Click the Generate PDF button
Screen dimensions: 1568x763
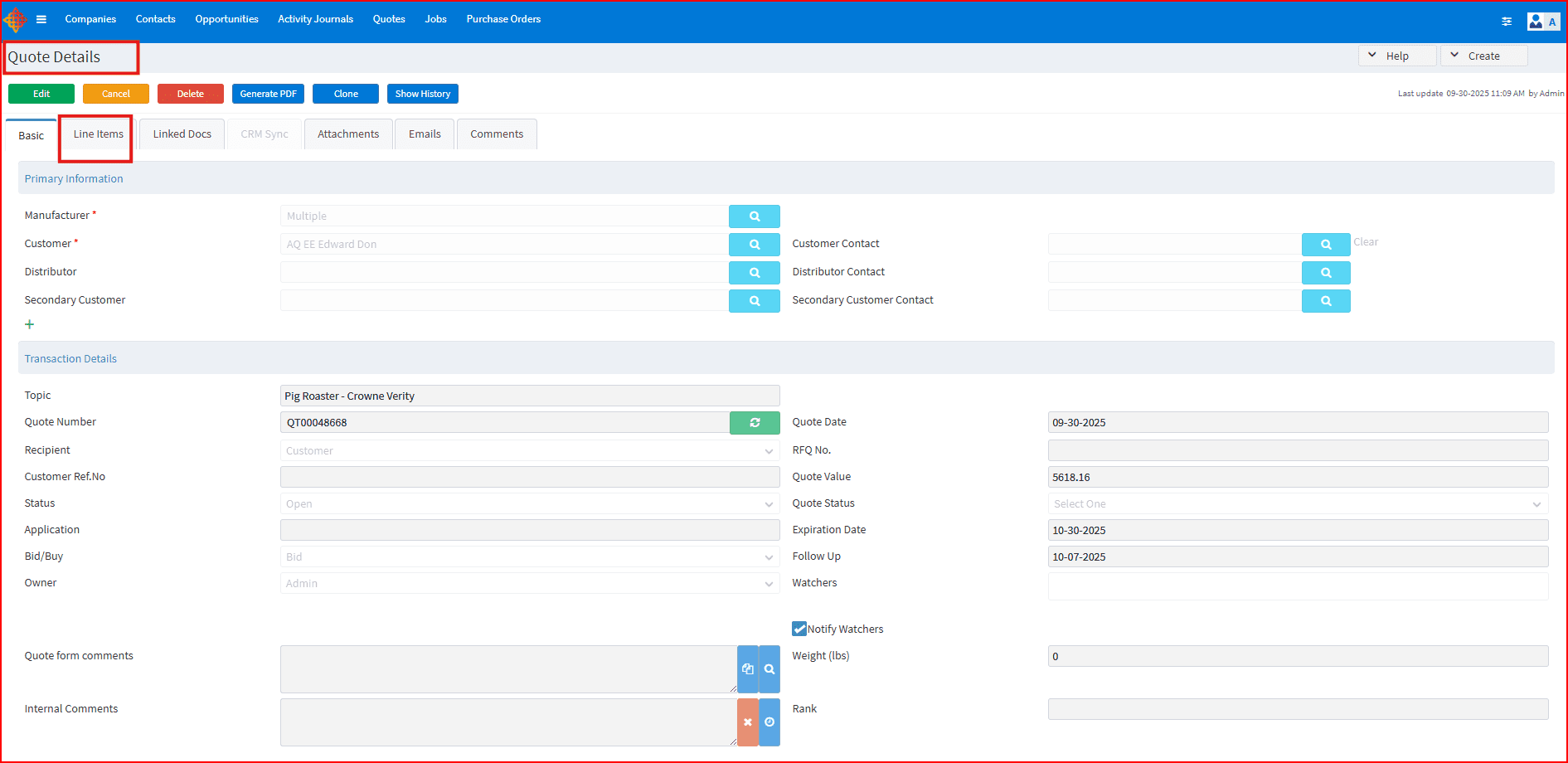click(268, 94)
